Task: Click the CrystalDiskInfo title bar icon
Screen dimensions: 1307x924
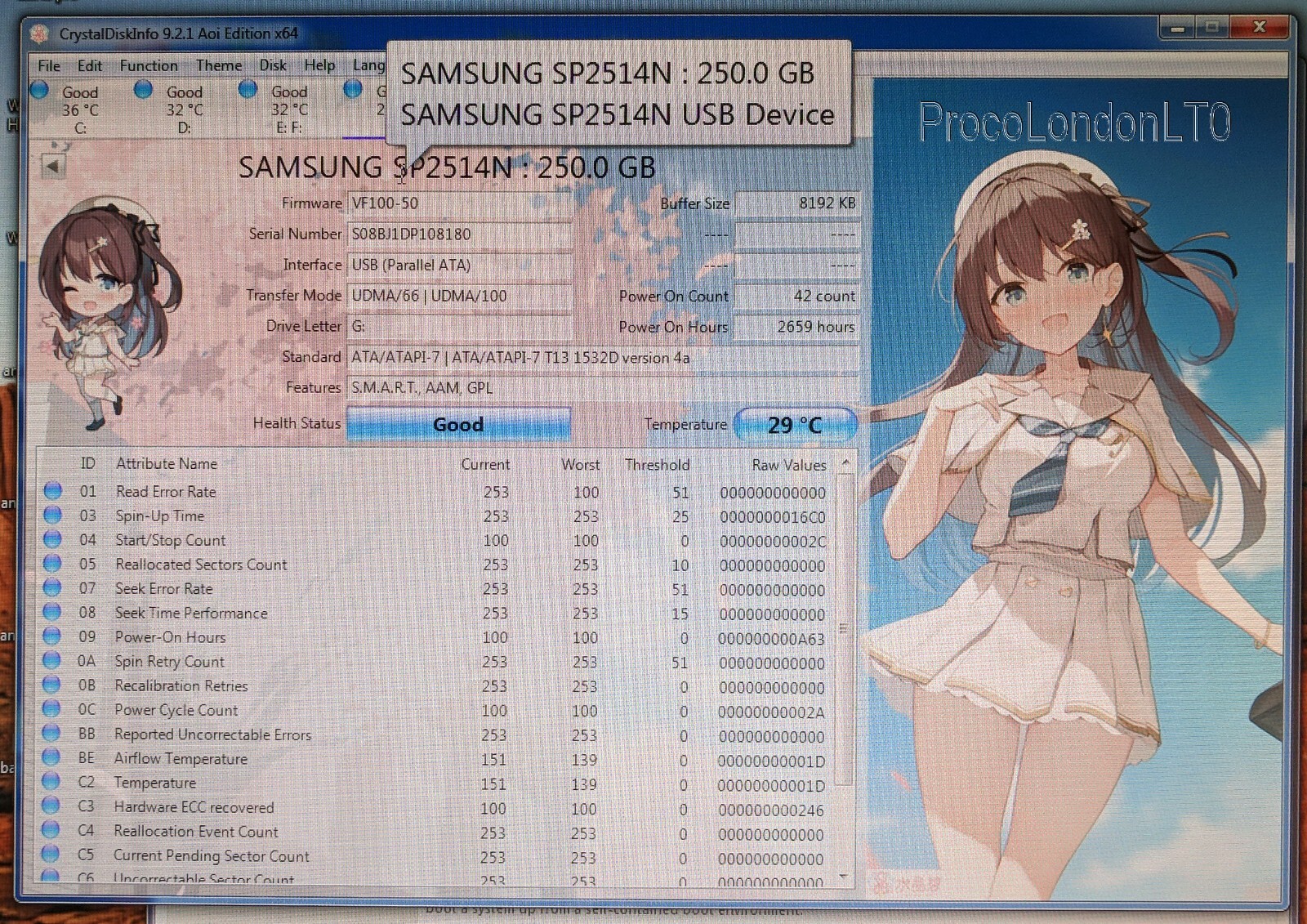Action: 39,33
